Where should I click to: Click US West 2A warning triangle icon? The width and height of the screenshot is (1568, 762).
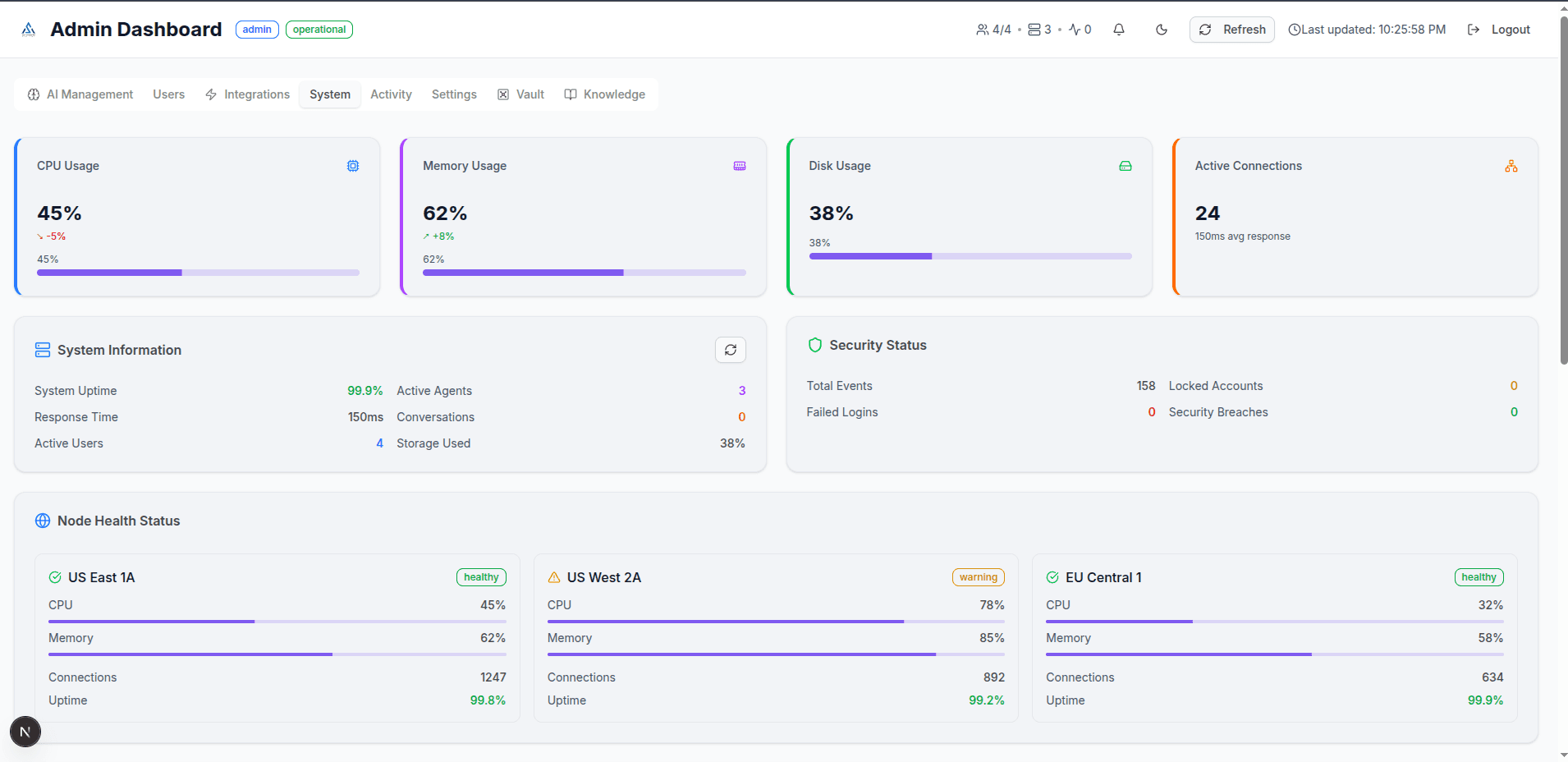coord(554,577)
